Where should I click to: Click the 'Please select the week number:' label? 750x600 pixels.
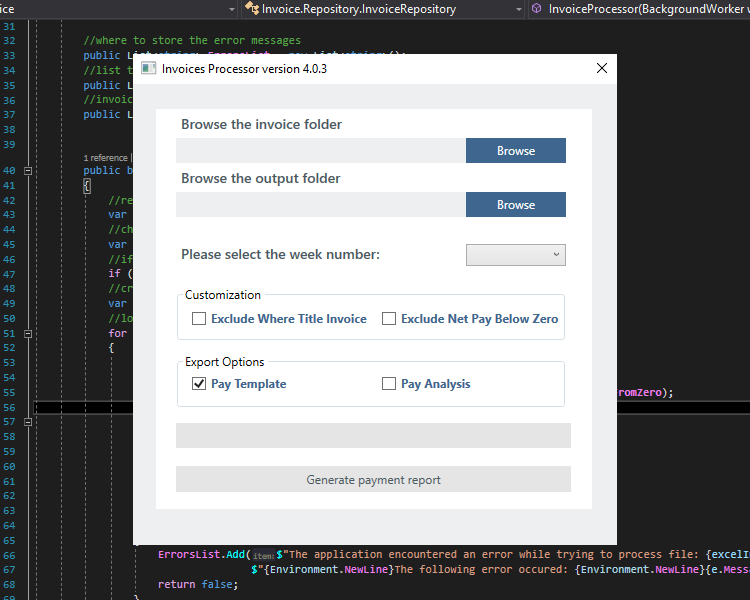(x=281, y=255)
